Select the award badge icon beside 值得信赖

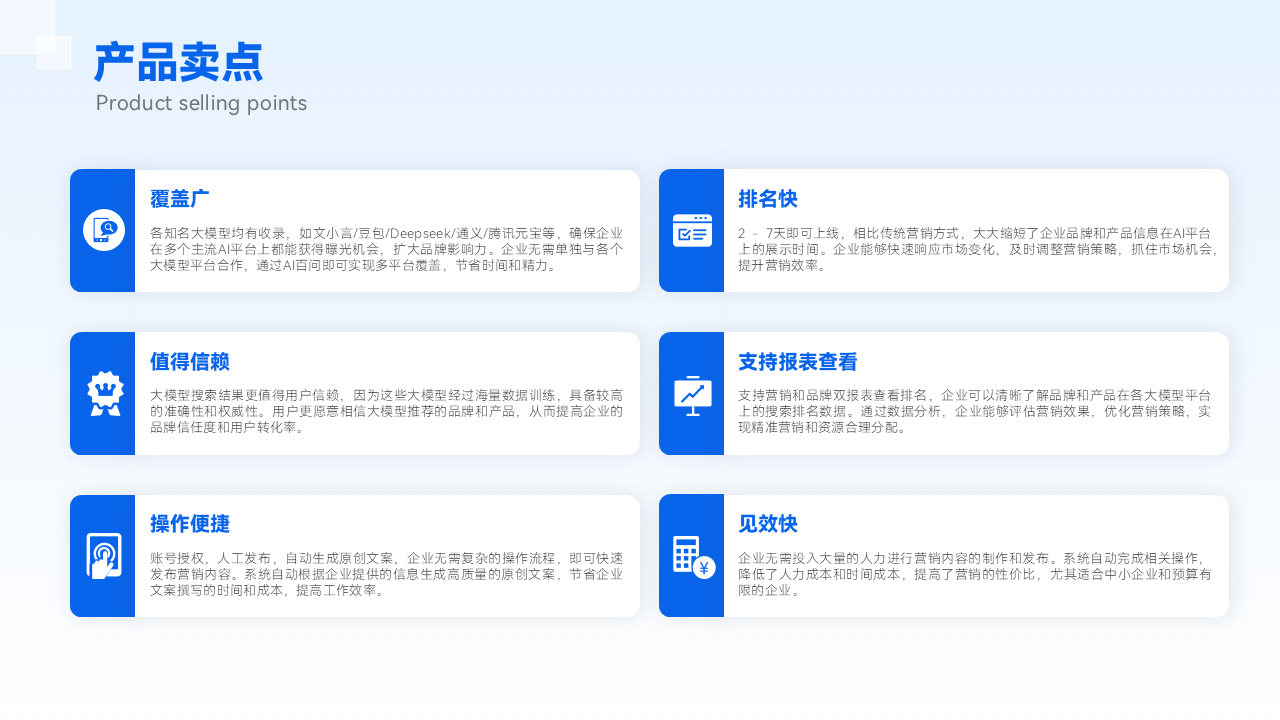[x=104, y=393]
